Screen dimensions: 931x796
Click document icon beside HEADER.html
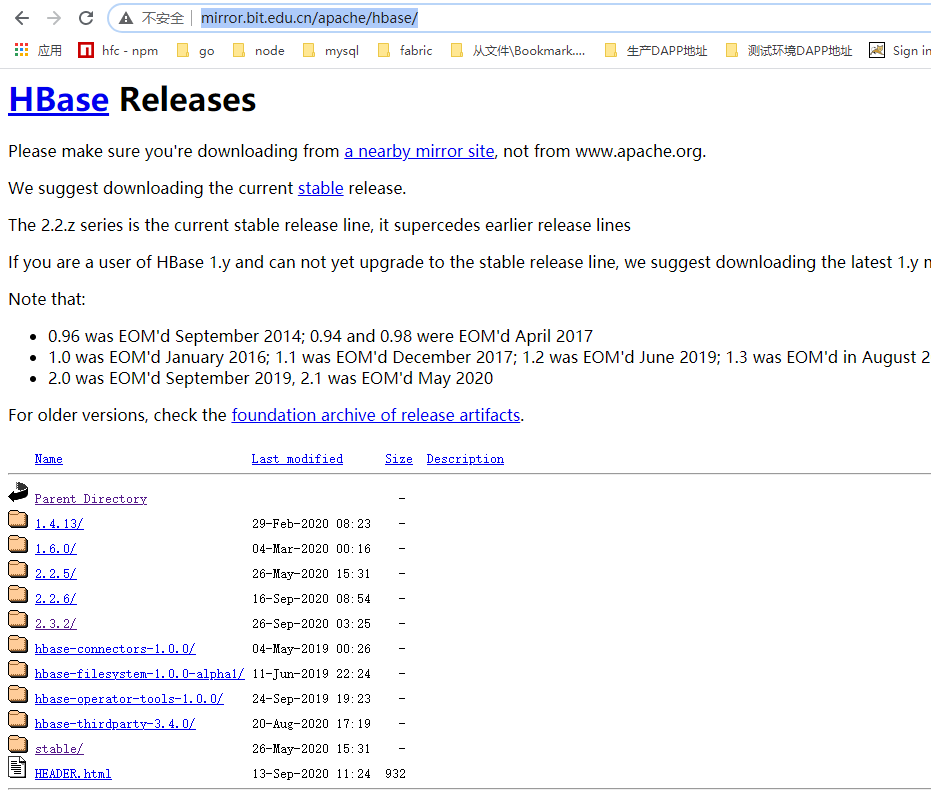pos(17,768)
